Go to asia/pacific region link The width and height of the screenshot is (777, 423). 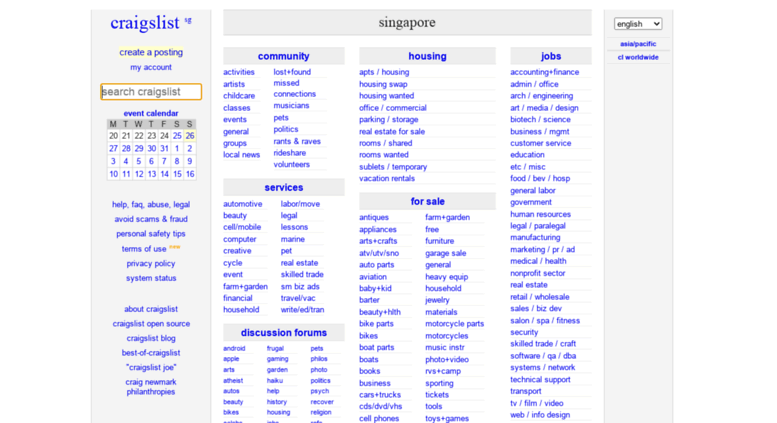638,44
